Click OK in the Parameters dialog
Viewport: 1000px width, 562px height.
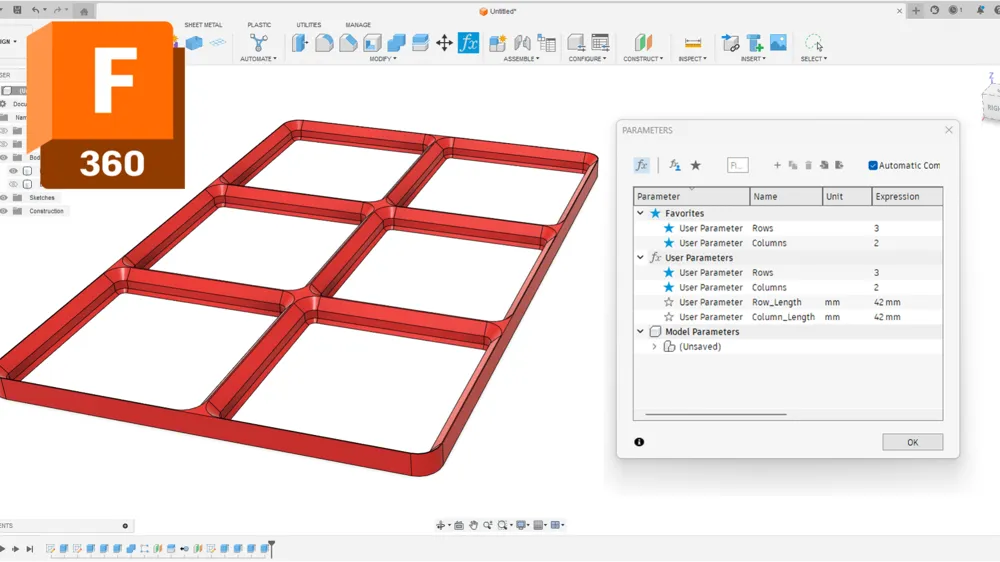tap(913, 442)
